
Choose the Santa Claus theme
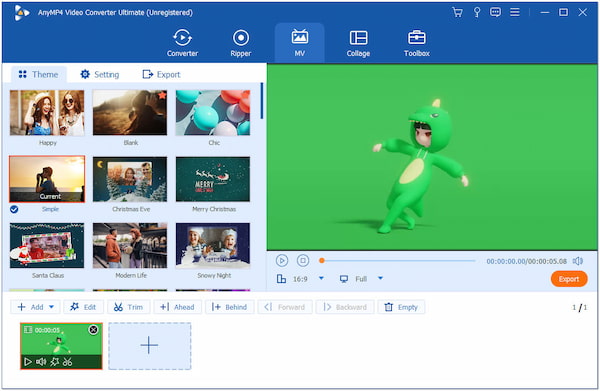(47, 246)
